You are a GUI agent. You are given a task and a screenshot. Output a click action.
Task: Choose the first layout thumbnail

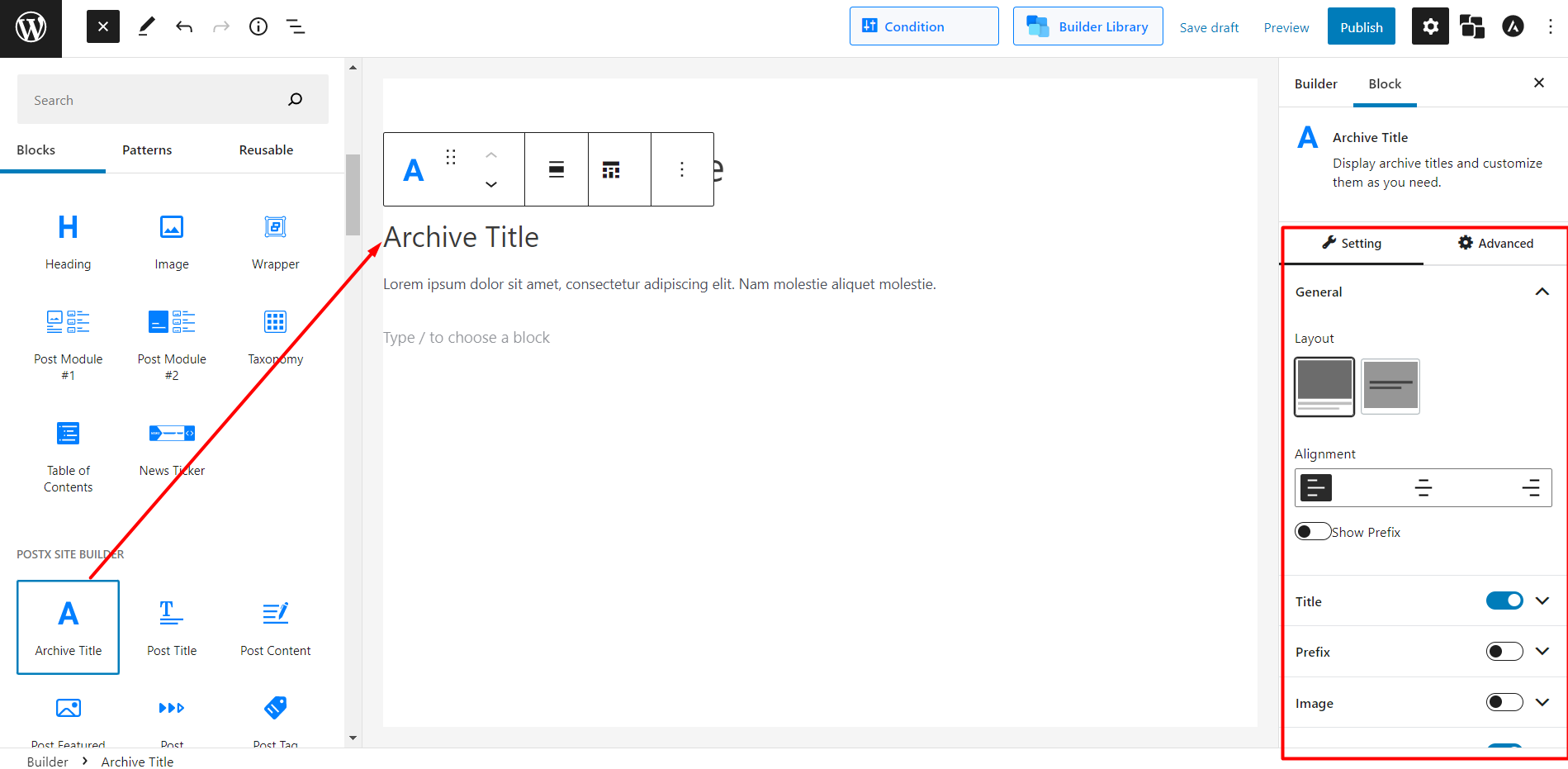(1324, 387)
